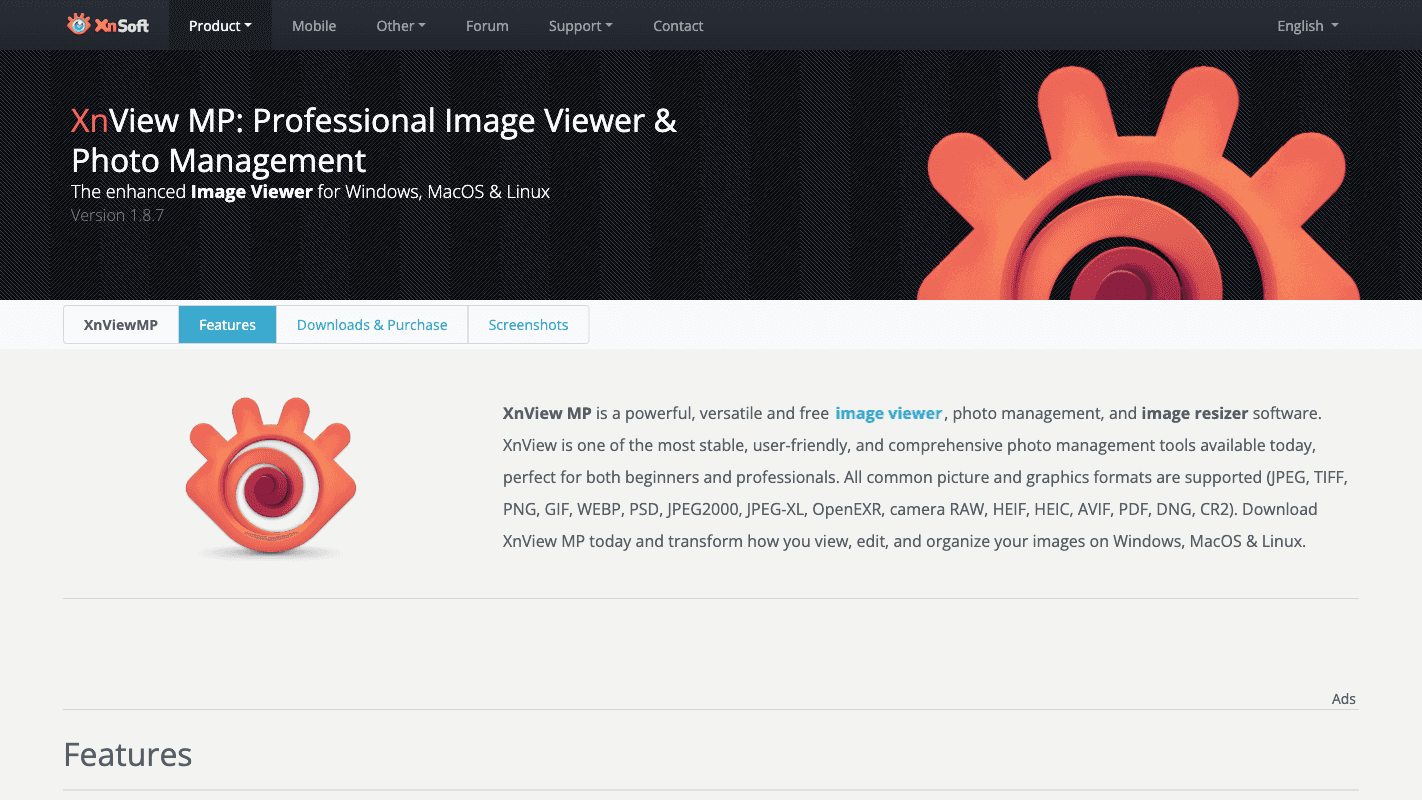The width and height of the screenshot is (1422, 800).
Task: Open the Forum link
Action: 487,26
